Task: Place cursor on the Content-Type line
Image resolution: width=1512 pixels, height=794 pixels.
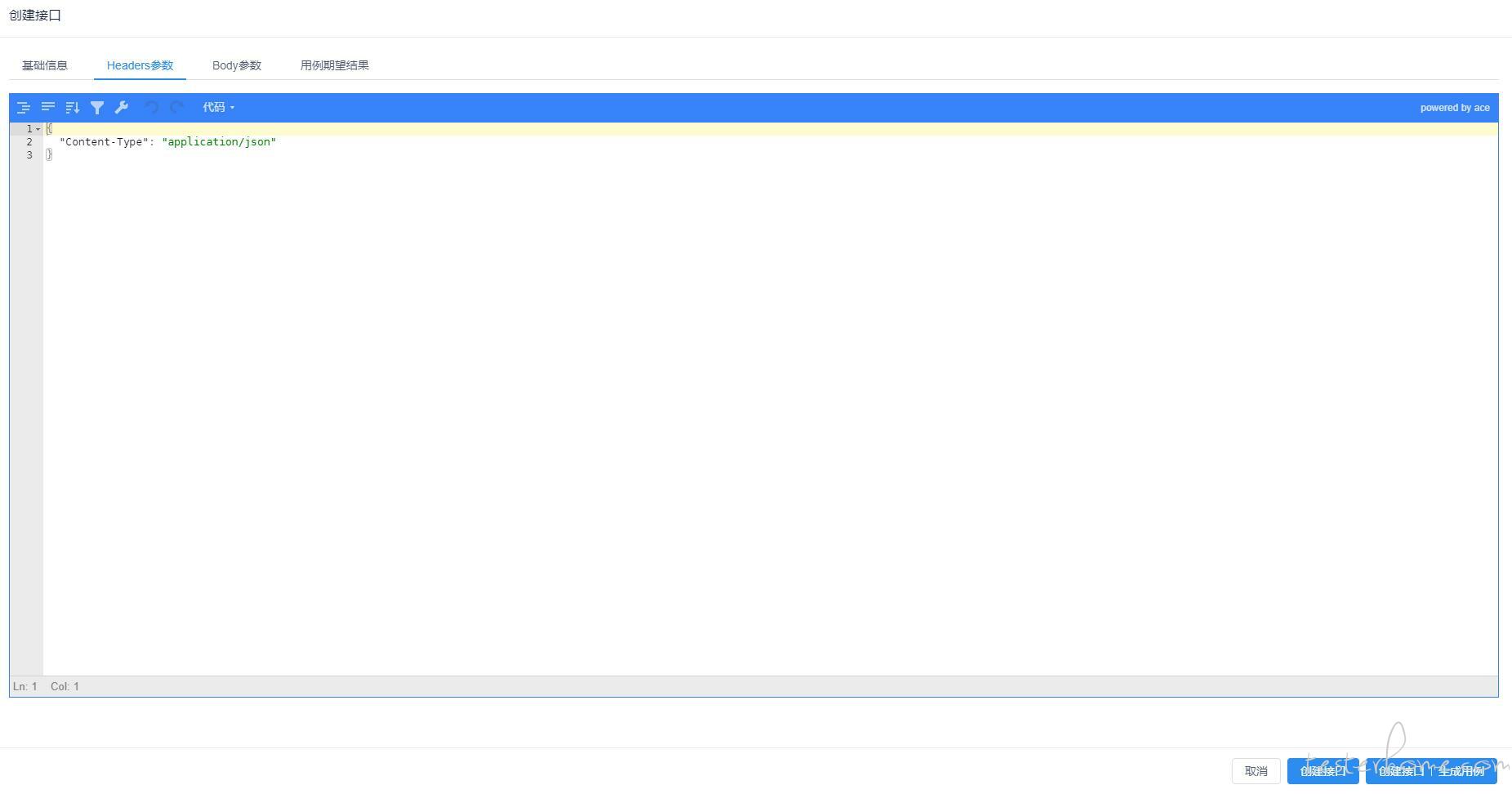Action: coord(770,142)
